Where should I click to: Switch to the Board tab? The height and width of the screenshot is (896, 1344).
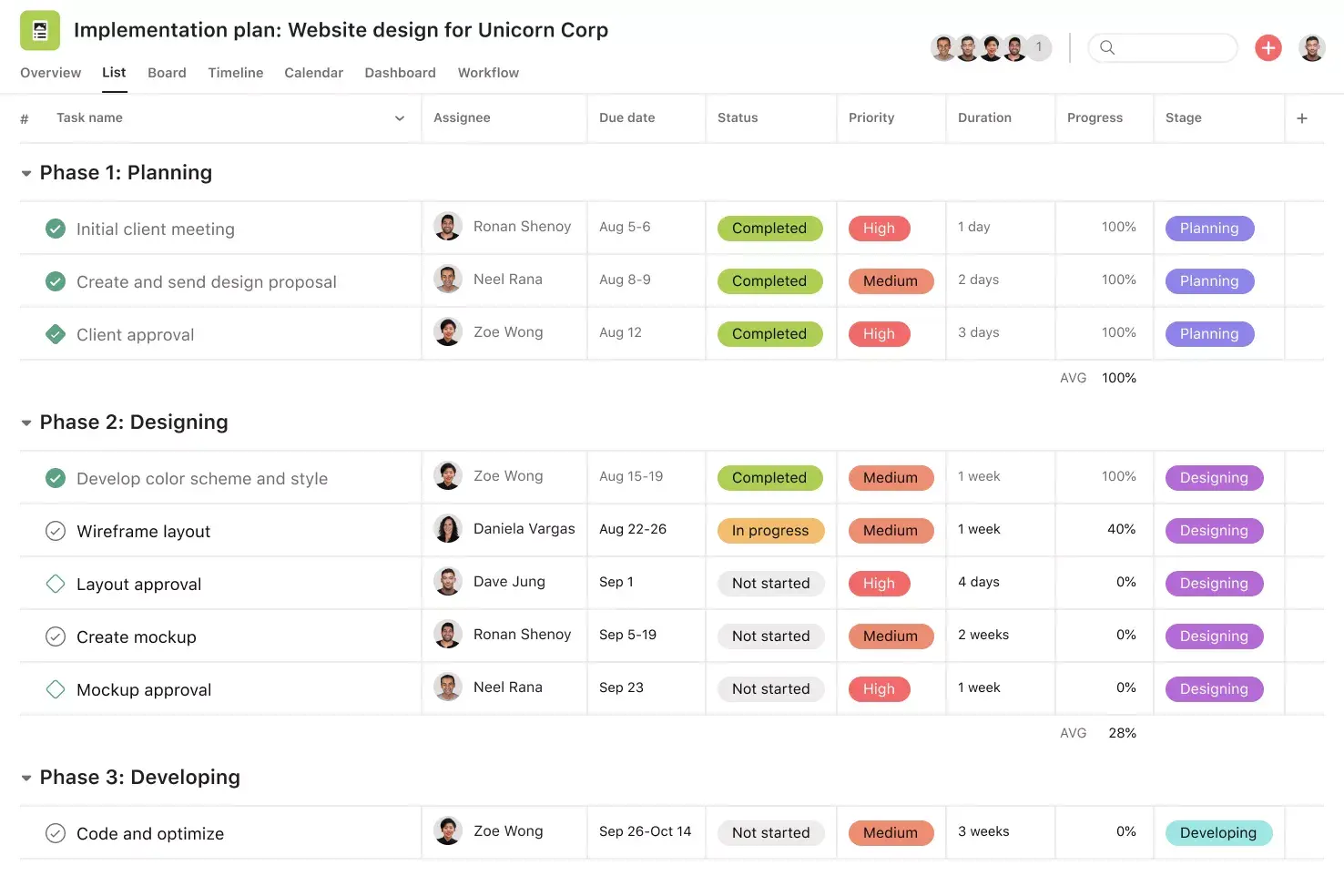click(x=167, y=73)
